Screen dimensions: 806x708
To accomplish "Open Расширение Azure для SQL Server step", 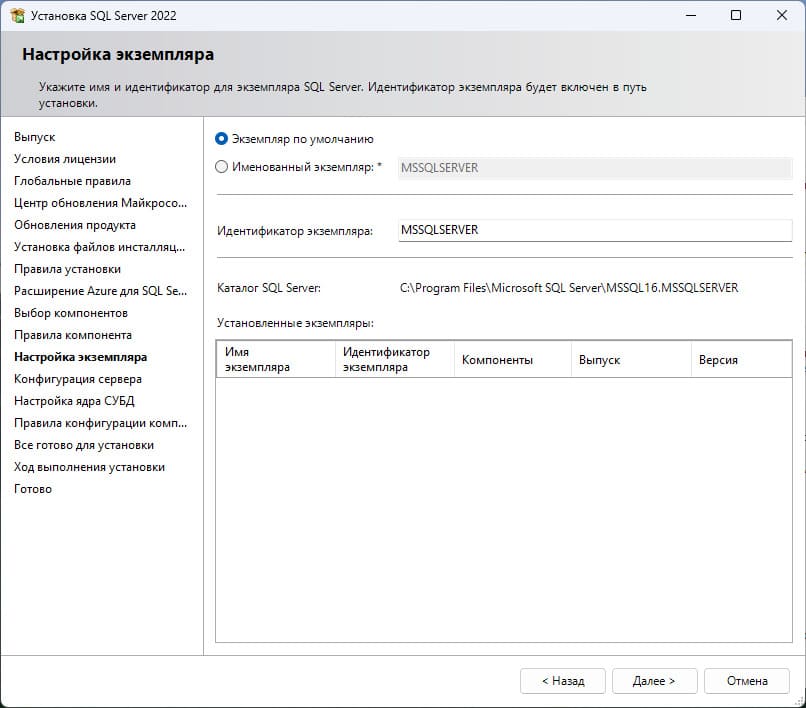I will pos(100,291).
